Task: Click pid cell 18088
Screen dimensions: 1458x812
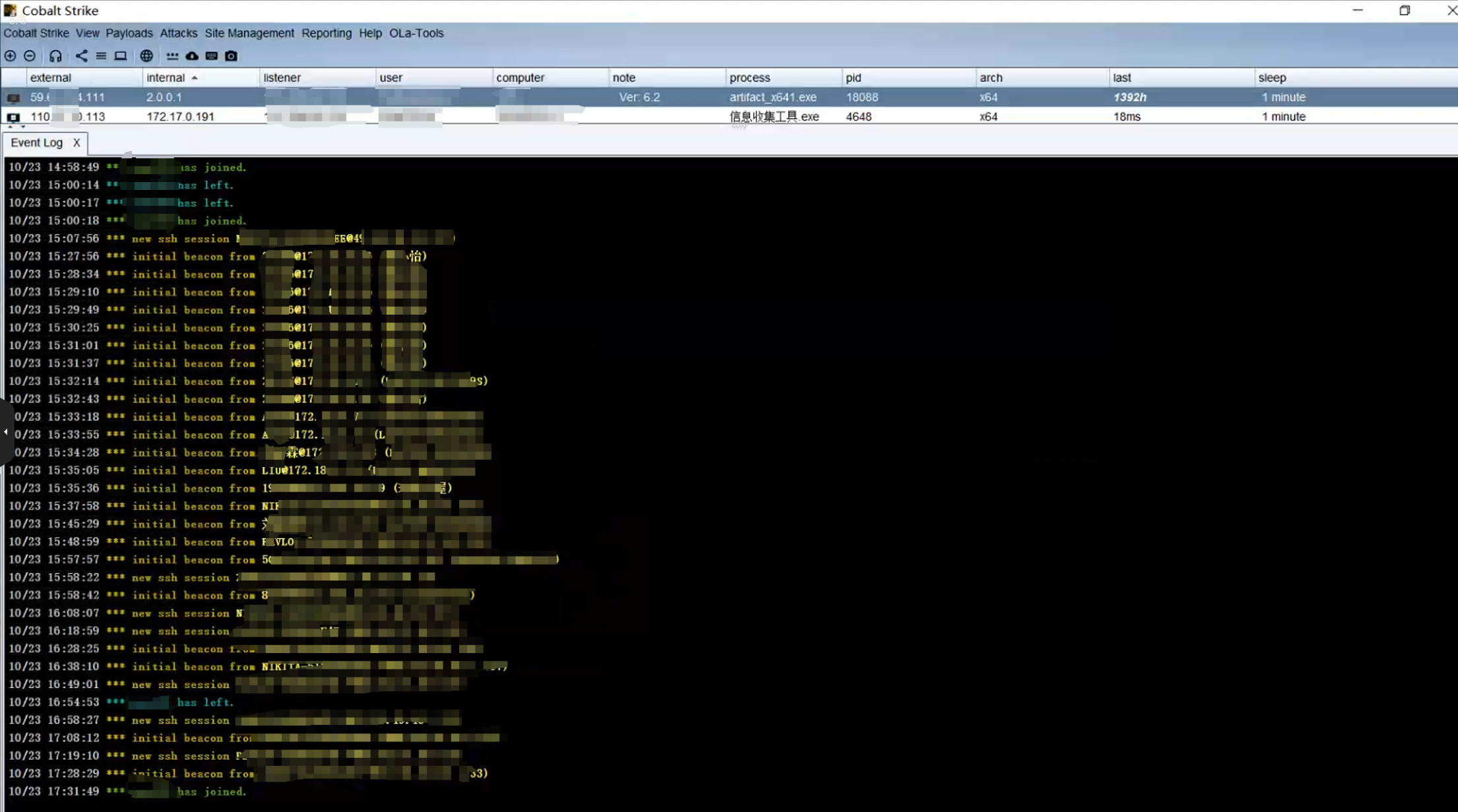Action: pyautogui.click(x=862, y=97)
